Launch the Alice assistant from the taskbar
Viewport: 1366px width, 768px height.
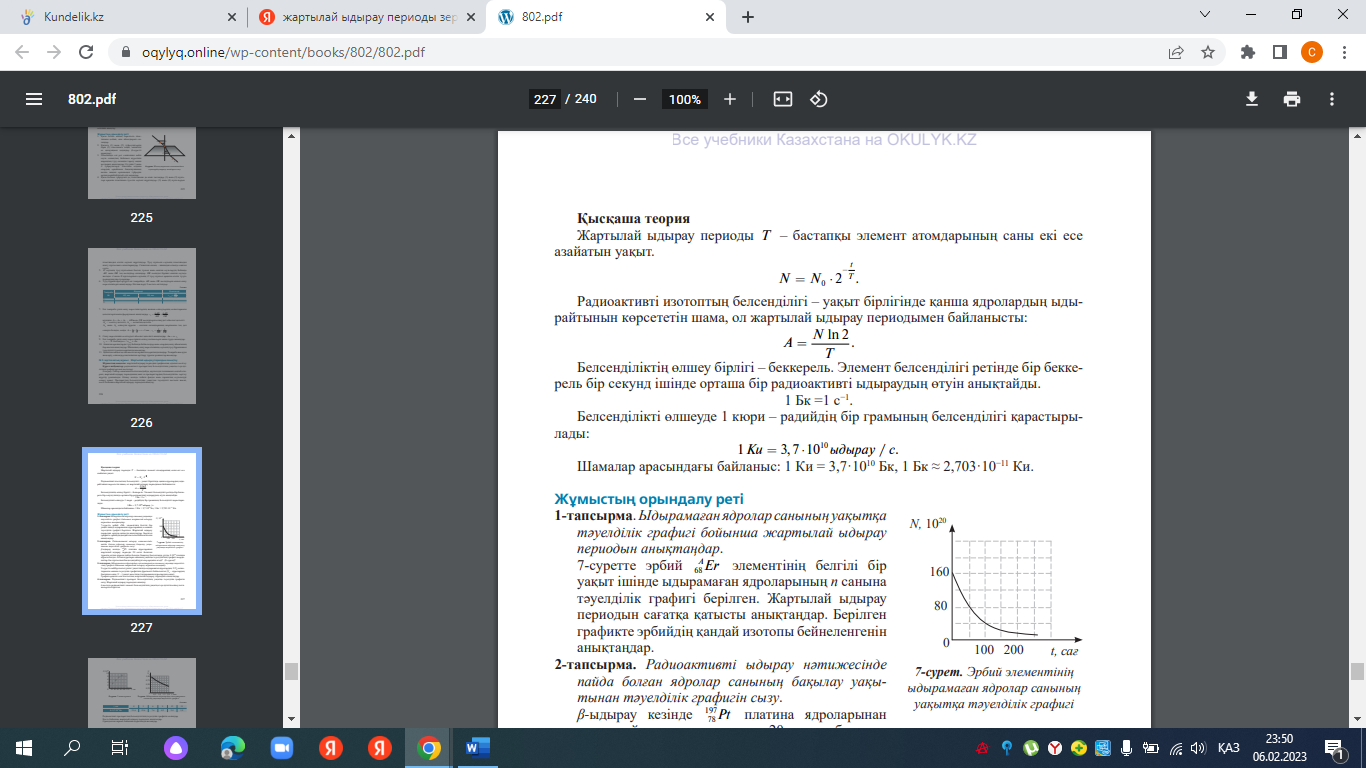tap(175, 747)
